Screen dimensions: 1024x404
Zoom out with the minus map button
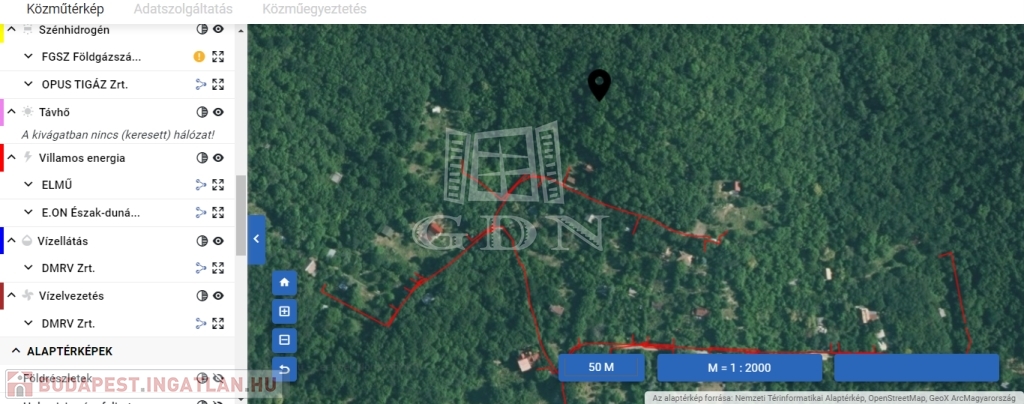click(x=284, y=340)
